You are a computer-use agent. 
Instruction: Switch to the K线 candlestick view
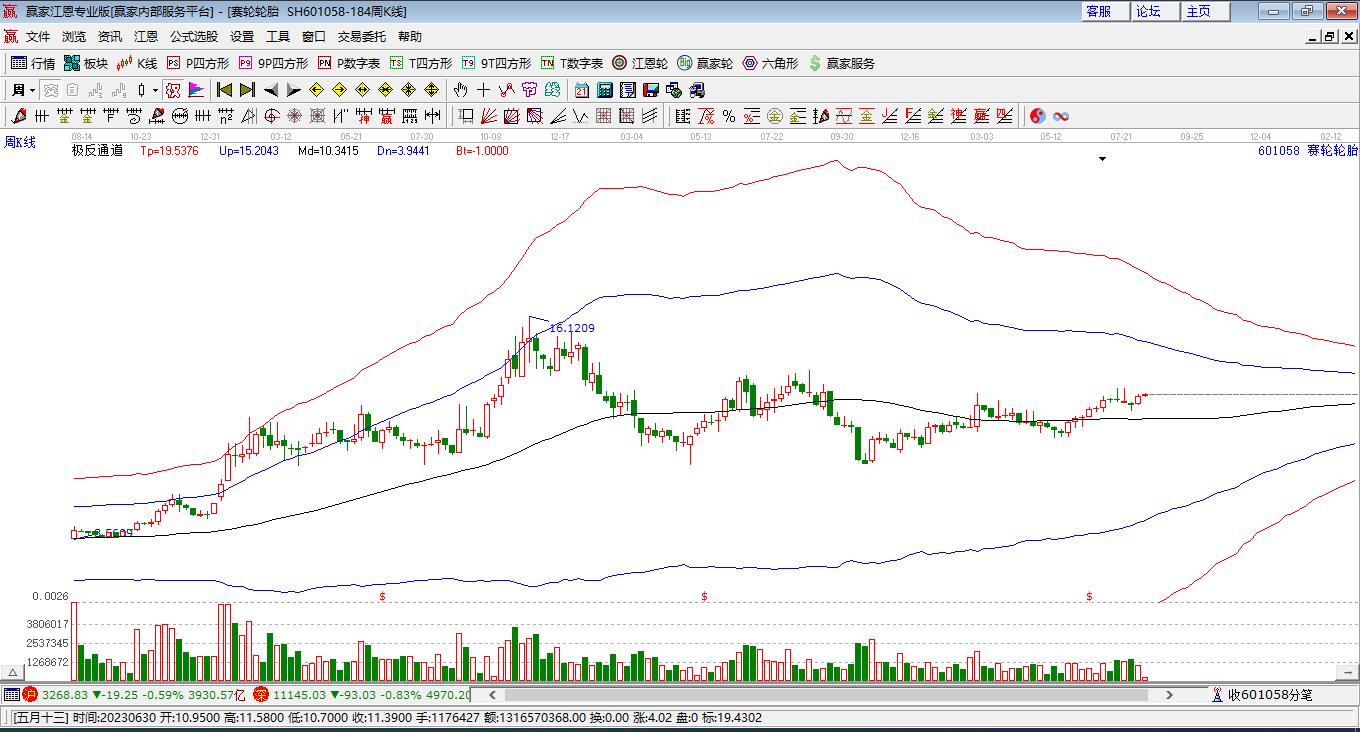[137, 63]
